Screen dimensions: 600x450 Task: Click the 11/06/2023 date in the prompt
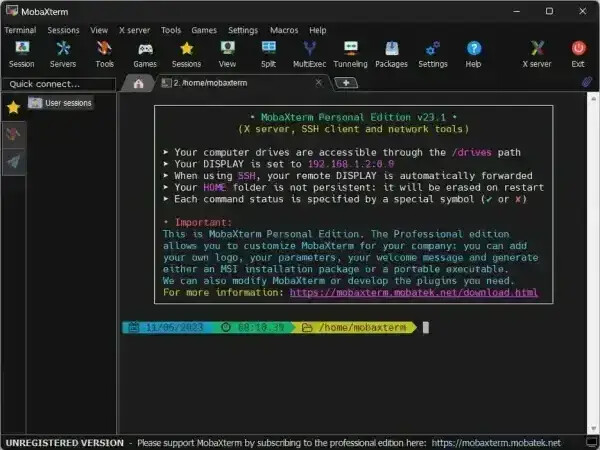tap(174, 328)
